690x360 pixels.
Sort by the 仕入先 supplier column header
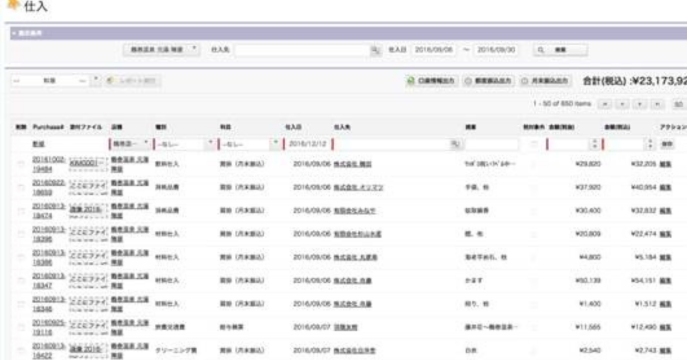click(342, 127)
